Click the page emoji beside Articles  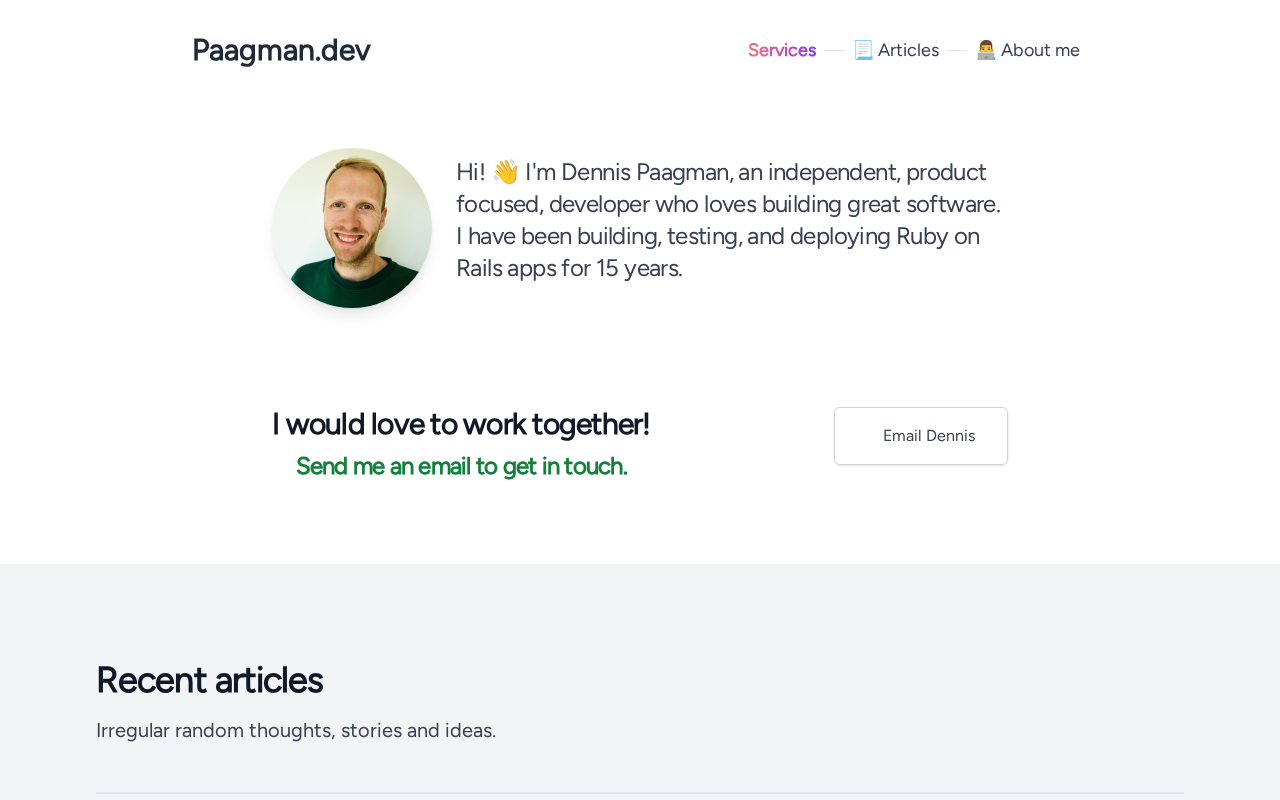click(x=863, y=50)
